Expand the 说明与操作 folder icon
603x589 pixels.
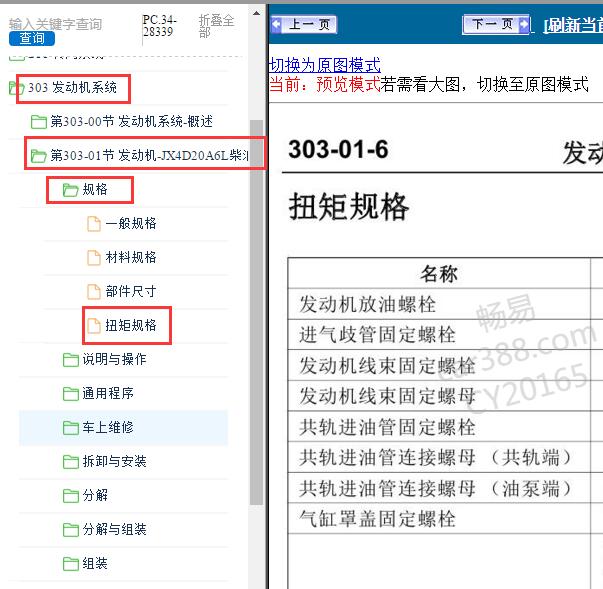click(x=70, y=360)
